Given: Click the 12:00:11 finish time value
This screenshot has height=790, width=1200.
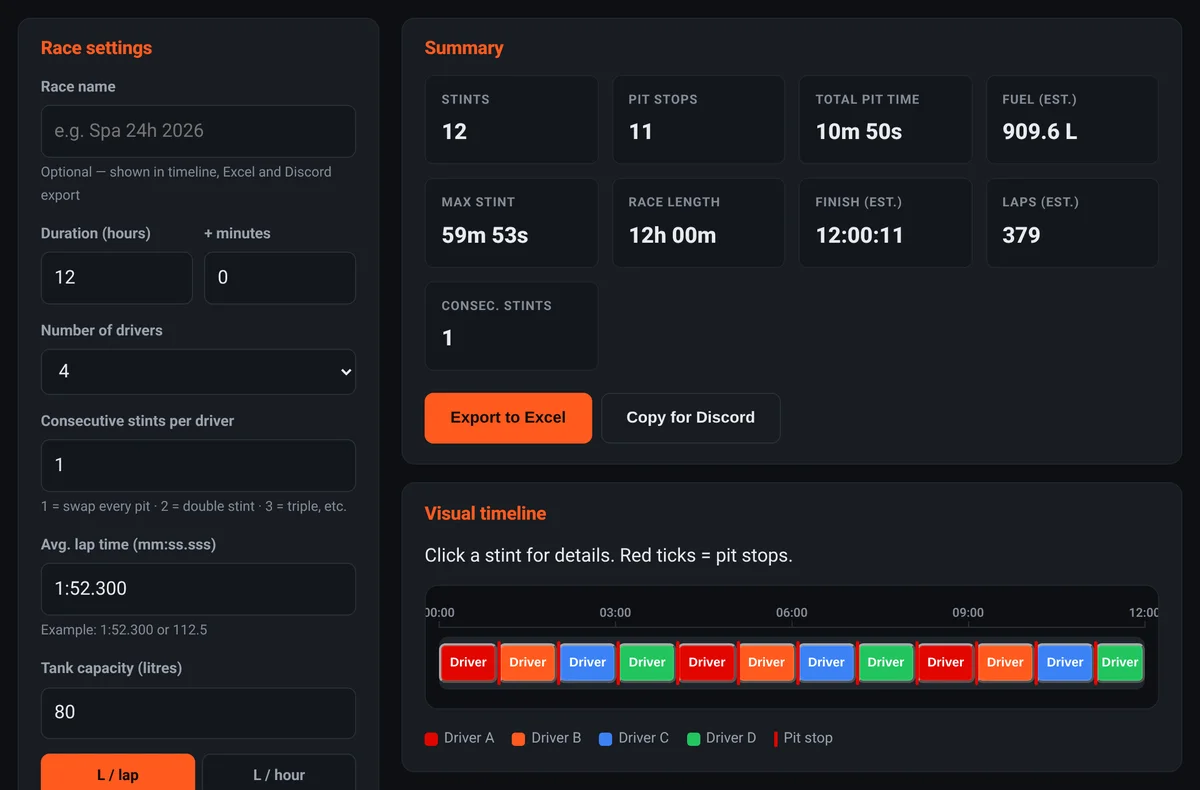Looking at the screenshot, I should (x=860, y=236).
